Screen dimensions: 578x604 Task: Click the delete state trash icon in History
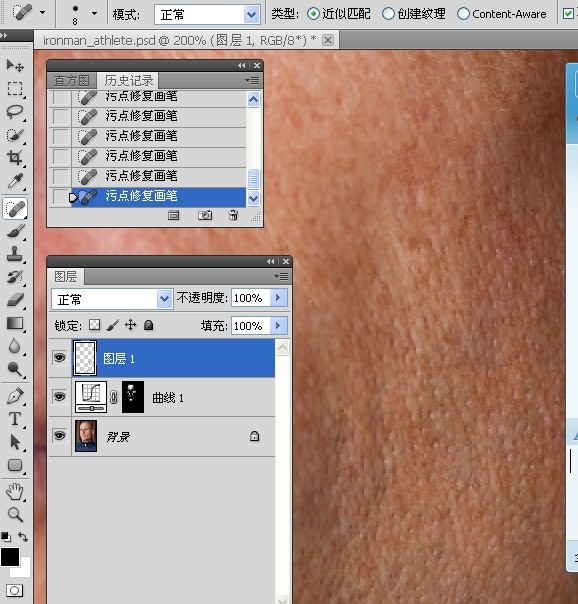(x=233, y=215)
